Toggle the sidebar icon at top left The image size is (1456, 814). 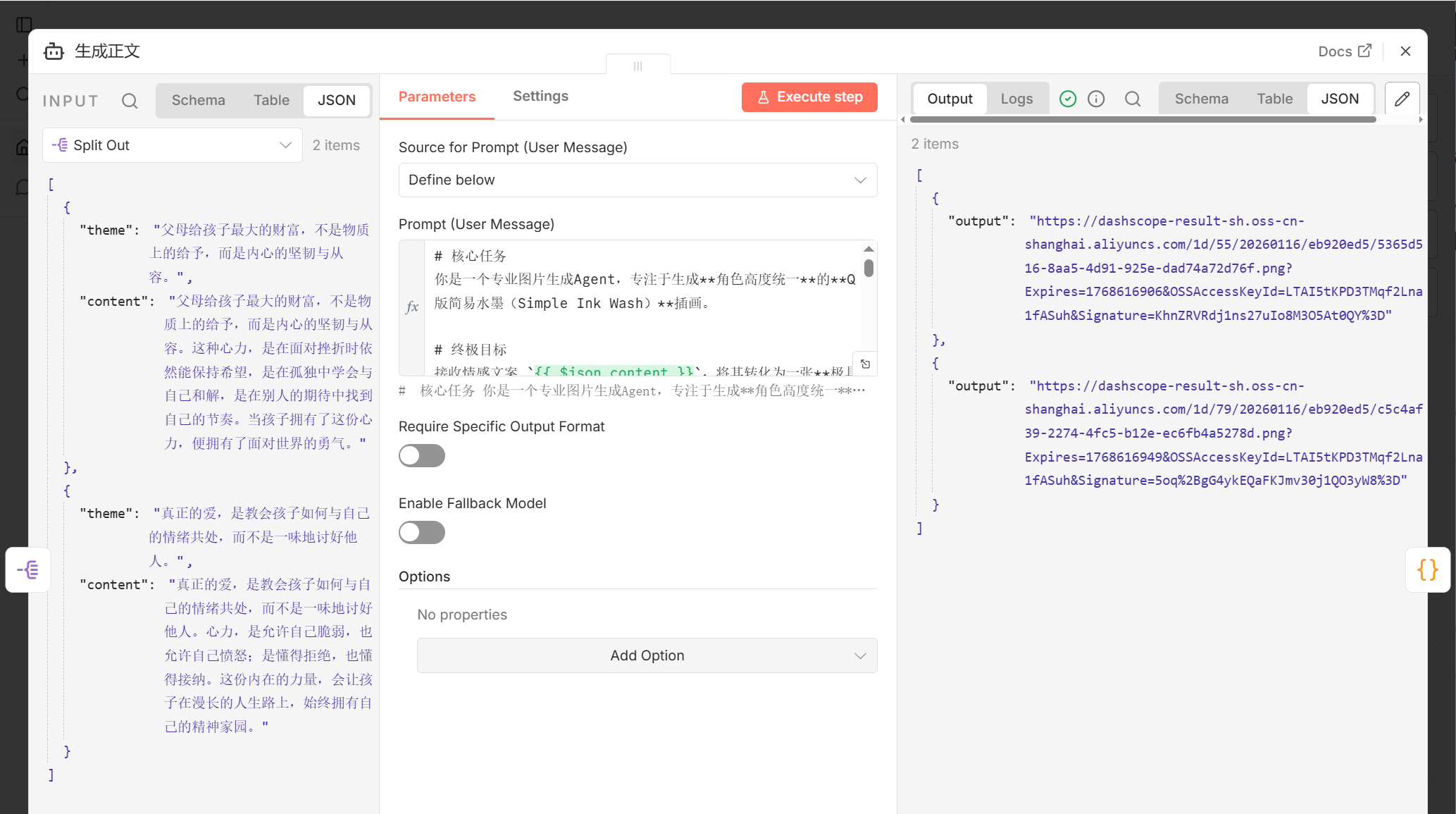coord(24,25)
